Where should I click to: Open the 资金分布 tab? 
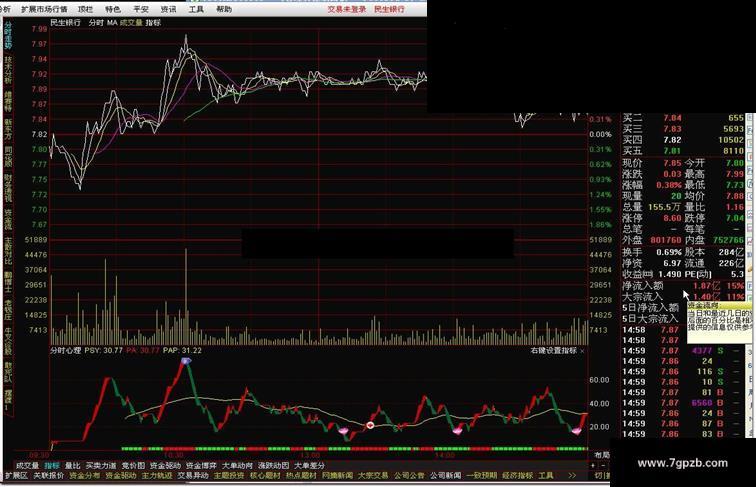[84, 476]
